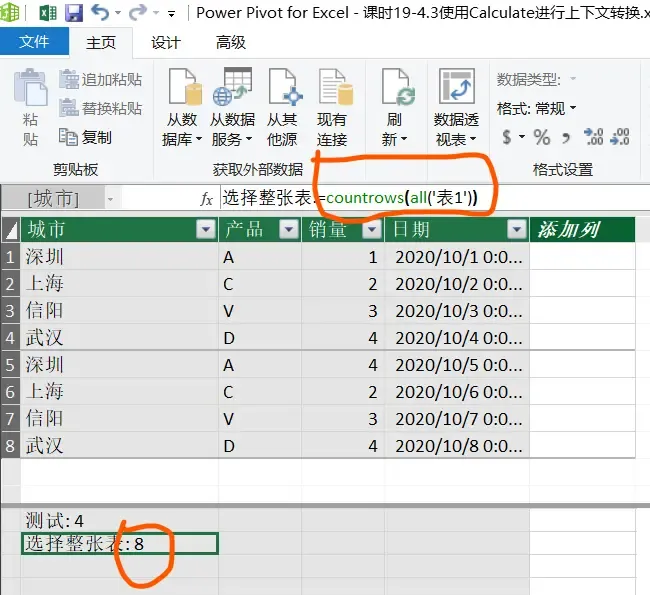
Task: Click the cell 信阳 in row 3
Action: [x=119, y=311]
